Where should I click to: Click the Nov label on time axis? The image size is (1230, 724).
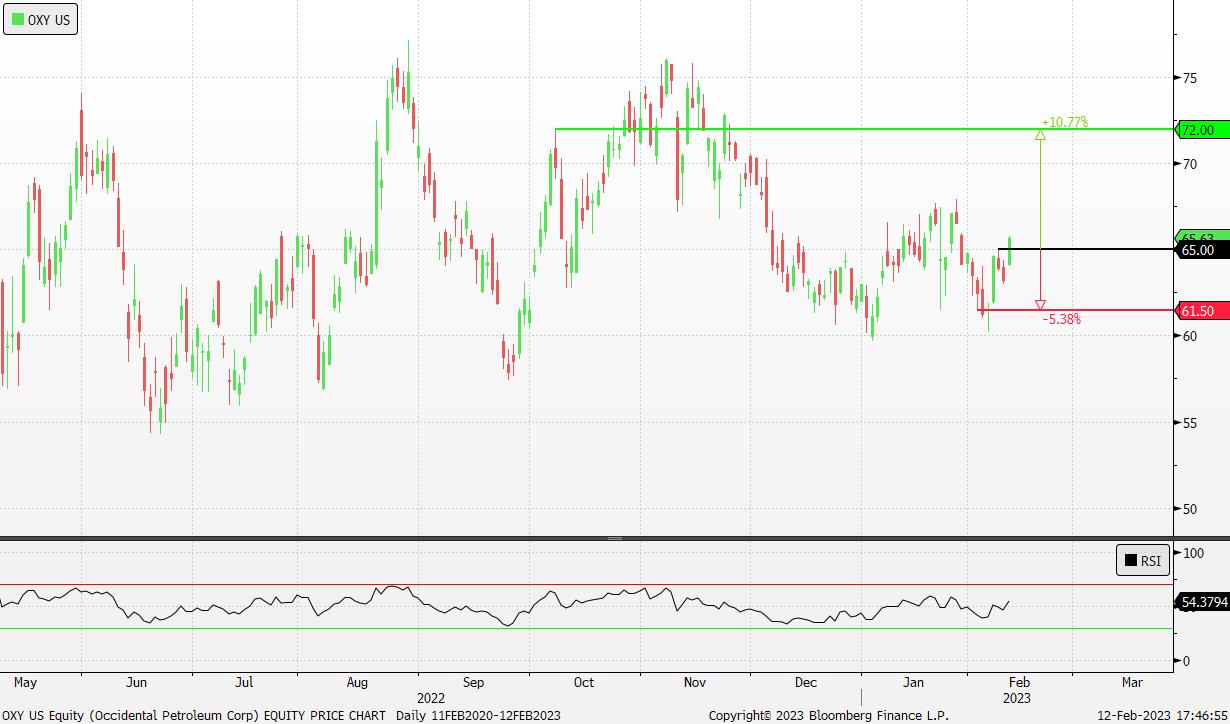(694, 683)
